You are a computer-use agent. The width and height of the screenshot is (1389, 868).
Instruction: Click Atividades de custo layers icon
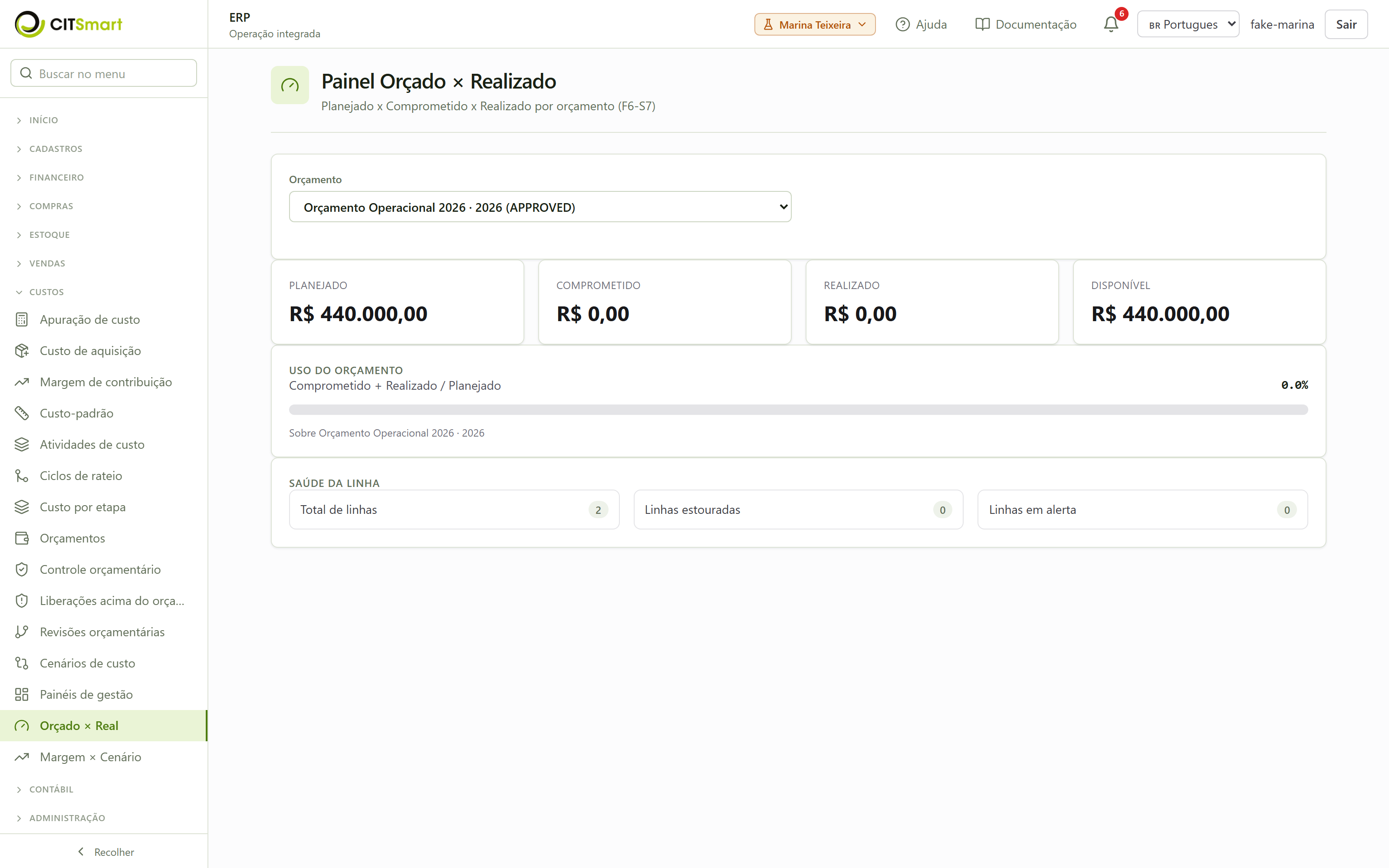(22, 445)
